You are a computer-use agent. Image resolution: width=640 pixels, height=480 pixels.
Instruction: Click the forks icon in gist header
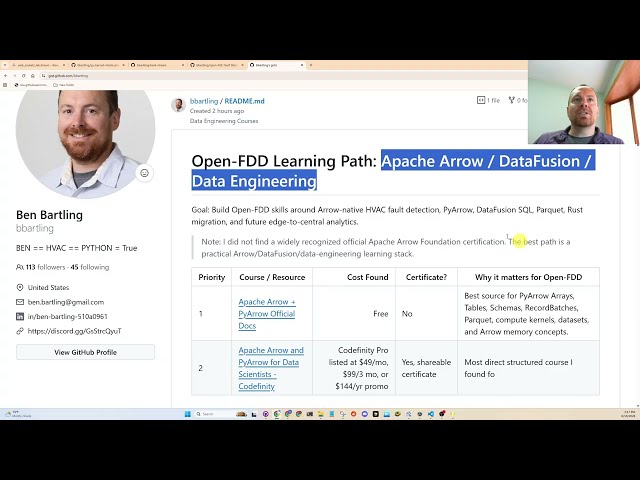click(x=511, y=100)
